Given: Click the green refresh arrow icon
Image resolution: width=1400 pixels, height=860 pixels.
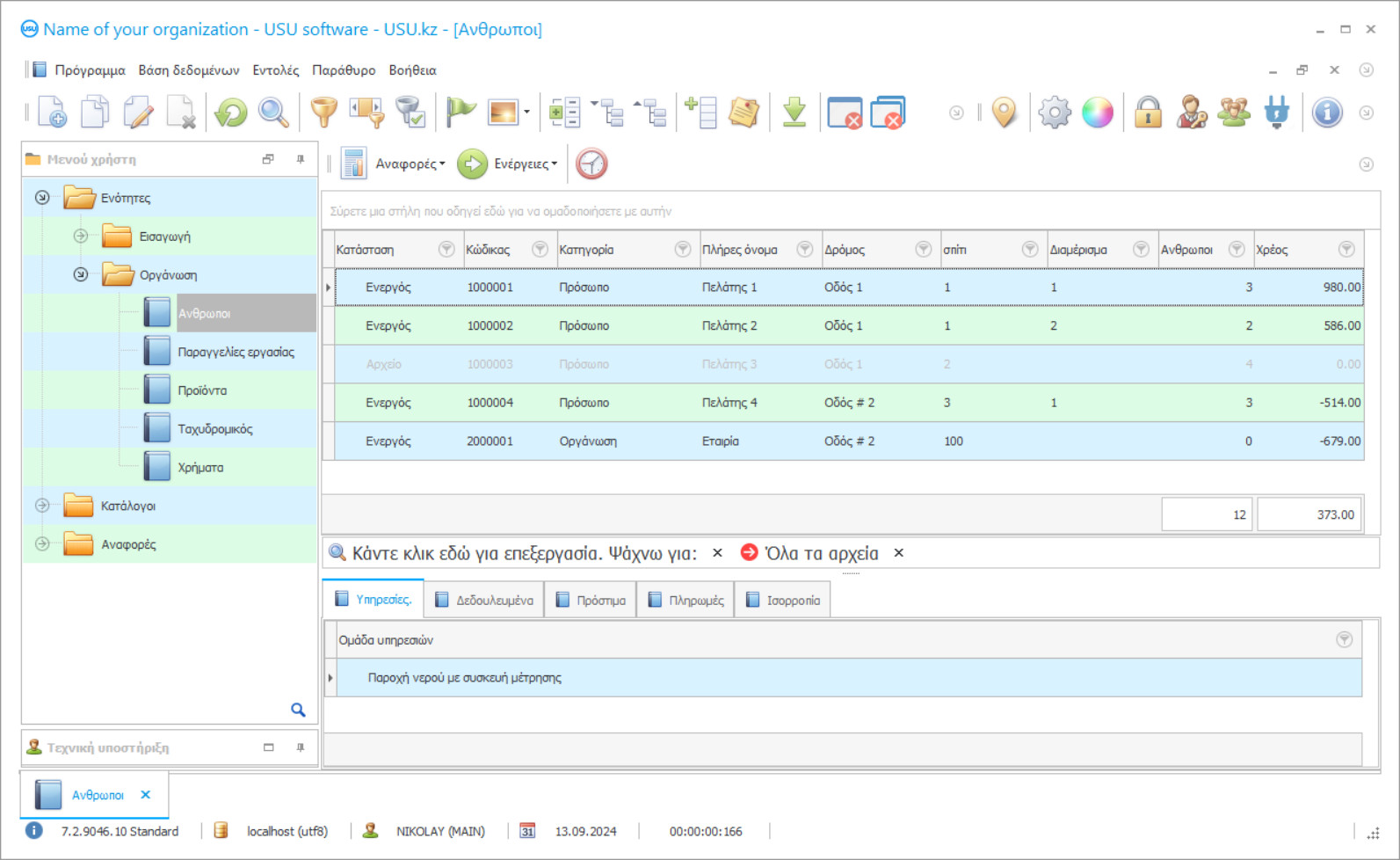Looking at the screenshot, I should click(x=231, y=113).
